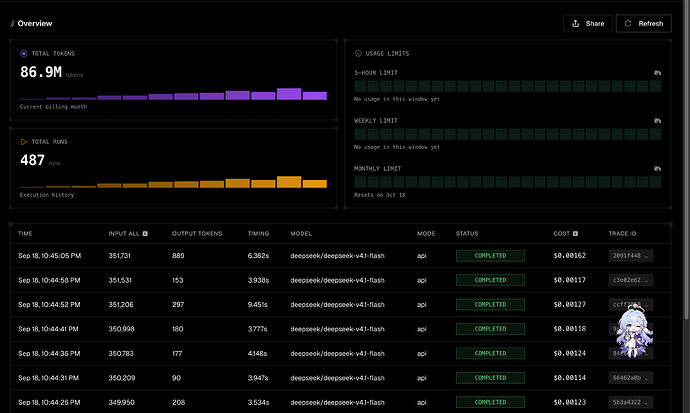Open the Share button
Viewport: 690px width, 413px height.
click(x=588, y=23)
